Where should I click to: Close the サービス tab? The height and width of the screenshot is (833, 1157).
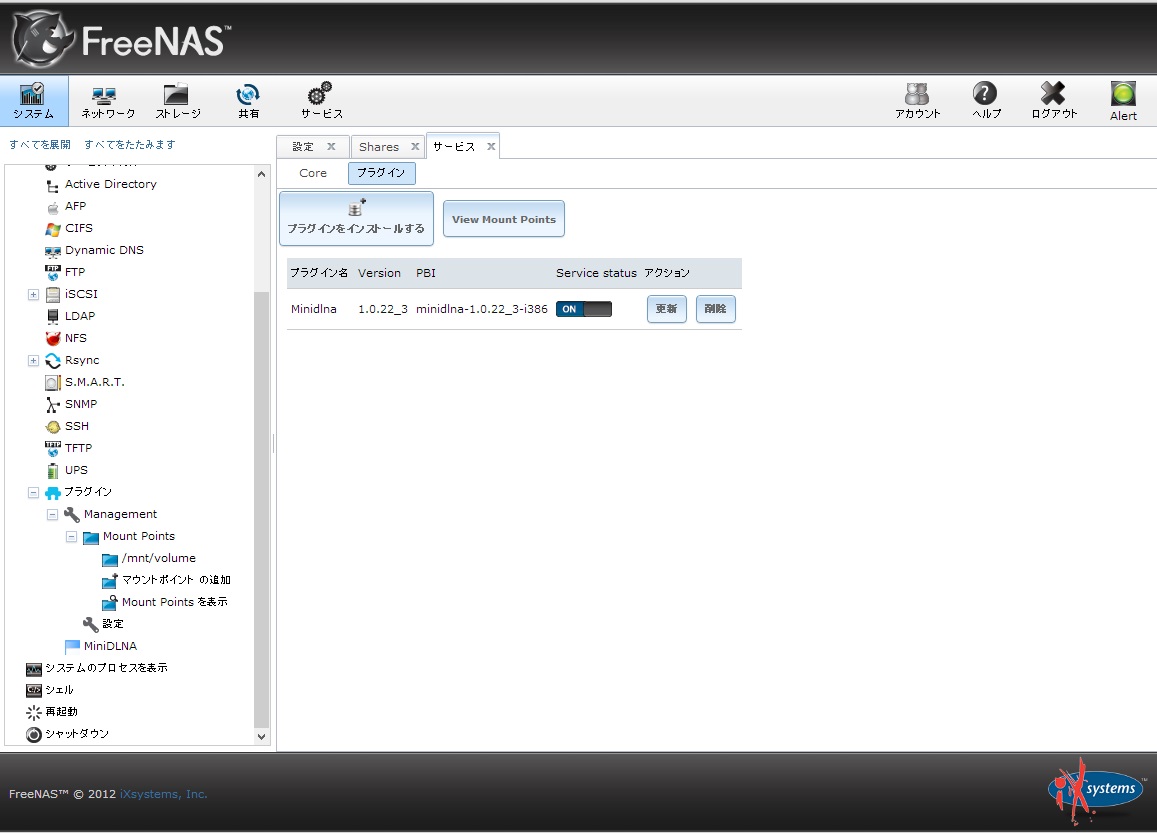(491, 147)
